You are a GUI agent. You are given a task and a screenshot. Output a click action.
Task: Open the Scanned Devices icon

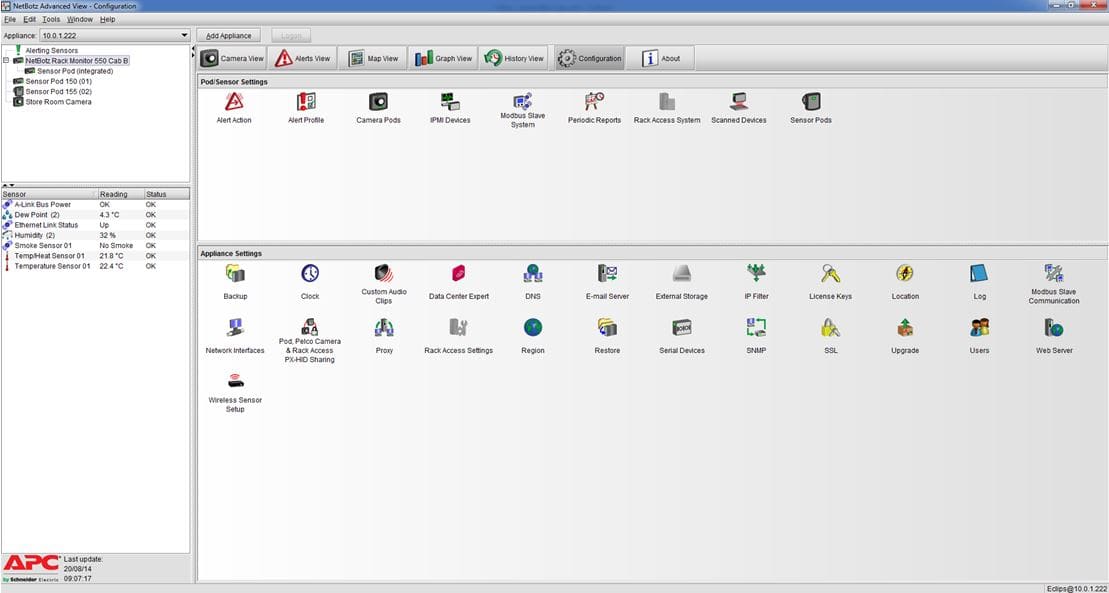(739, 102)
